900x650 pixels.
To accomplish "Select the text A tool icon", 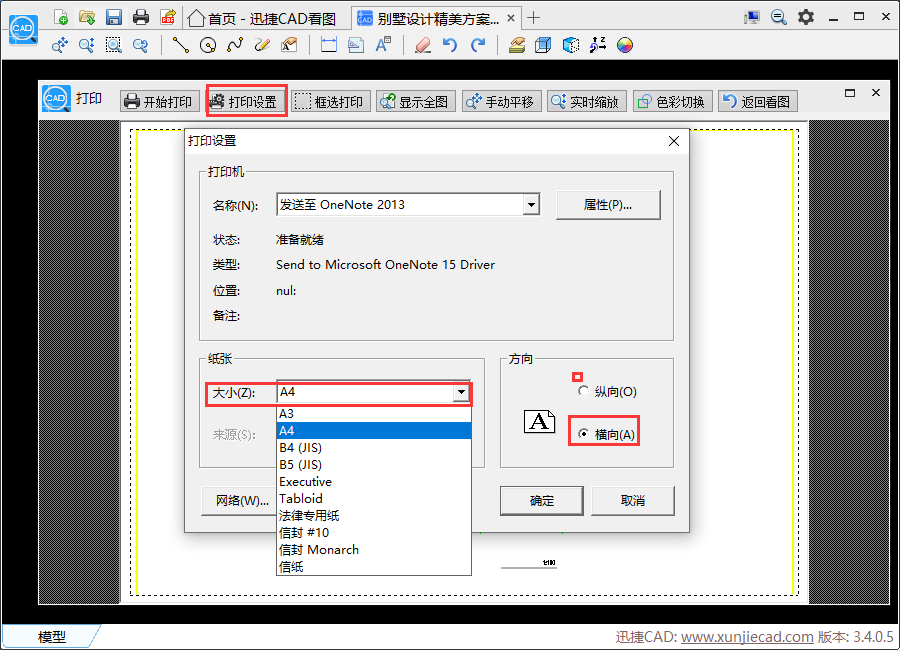I will 383,45.
